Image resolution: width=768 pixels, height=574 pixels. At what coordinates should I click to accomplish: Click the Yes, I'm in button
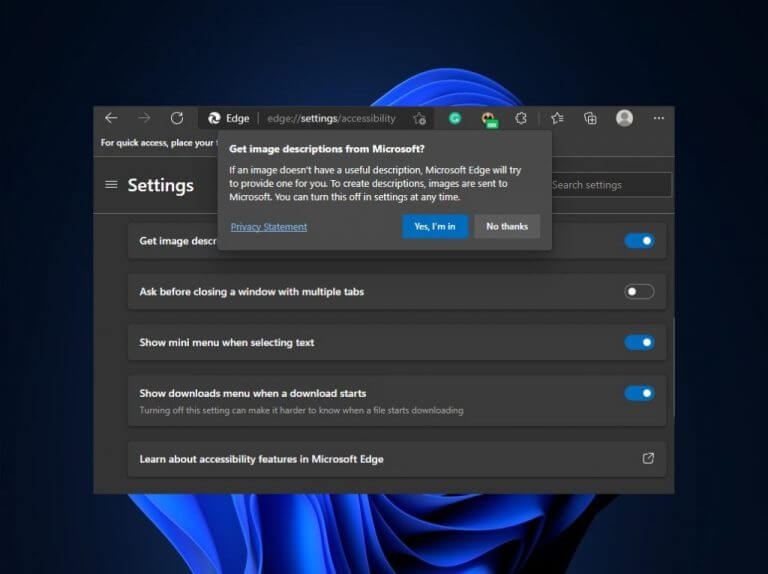435,226
